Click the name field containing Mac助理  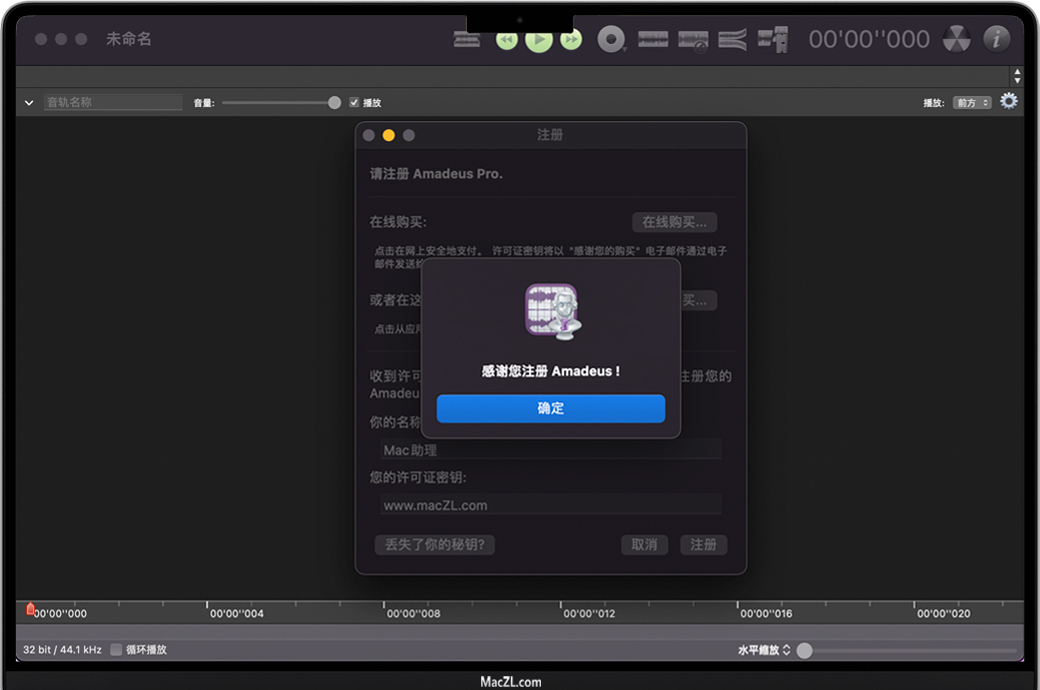[x=551, y=450]
